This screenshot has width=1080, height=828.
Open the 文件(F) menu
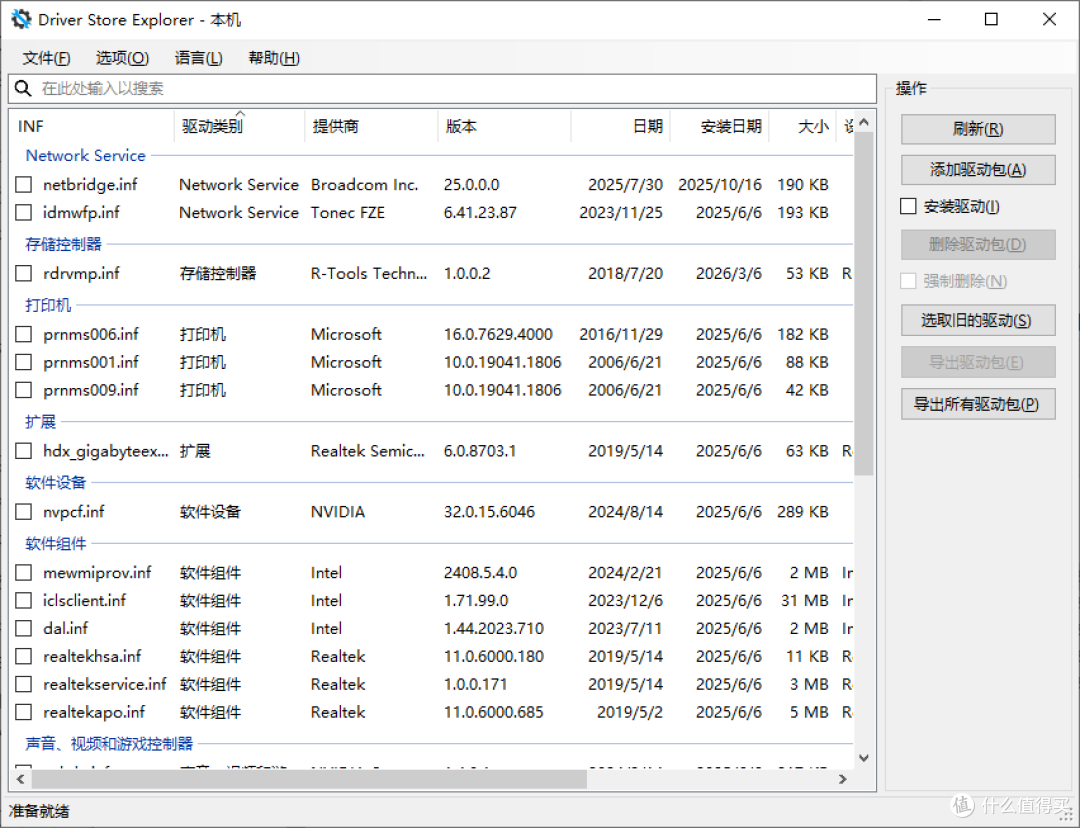click(46, 58)
